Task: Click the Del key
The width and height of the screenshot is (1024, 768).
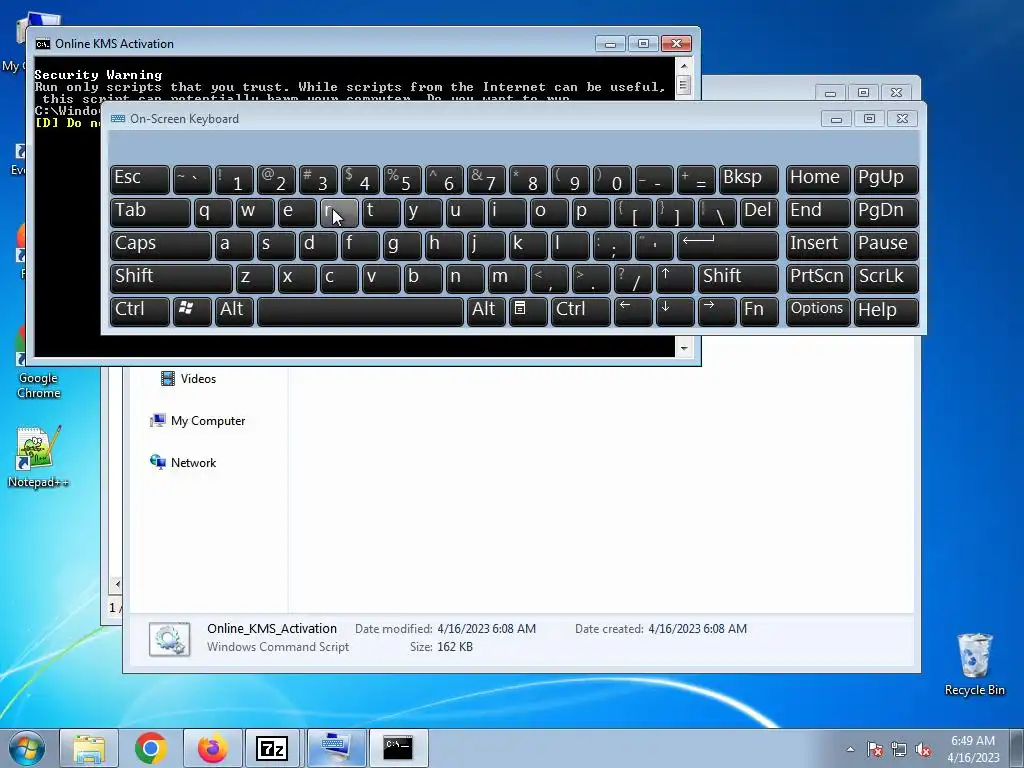Action: [759, 212]
